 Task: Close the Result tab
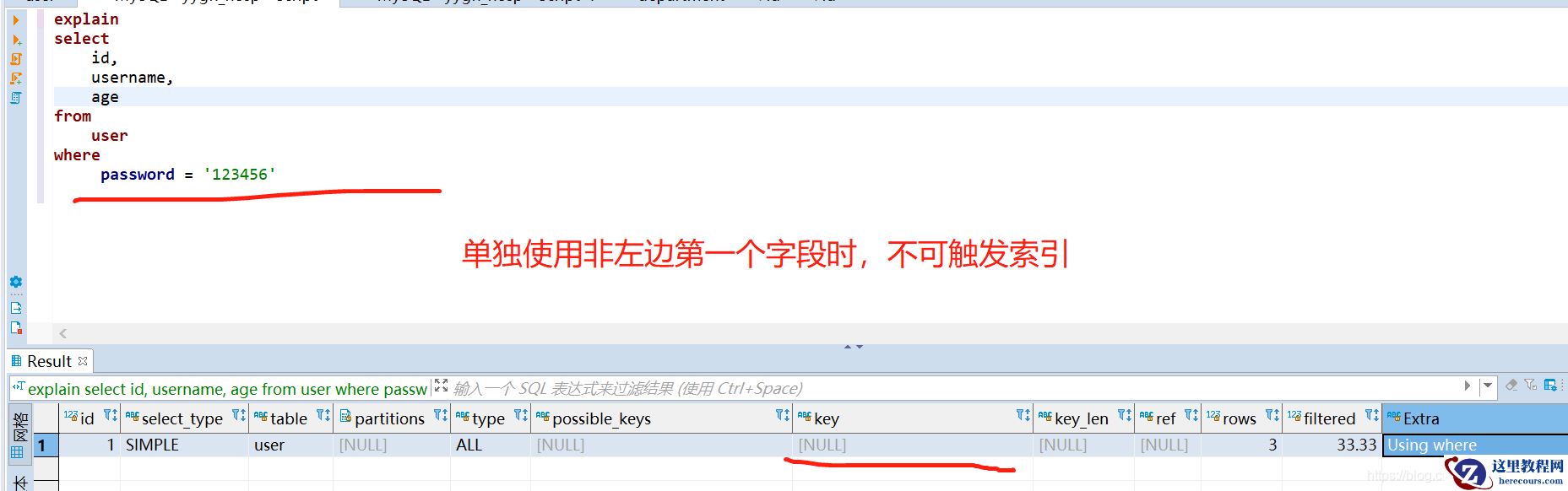click(x=83, y=361)
